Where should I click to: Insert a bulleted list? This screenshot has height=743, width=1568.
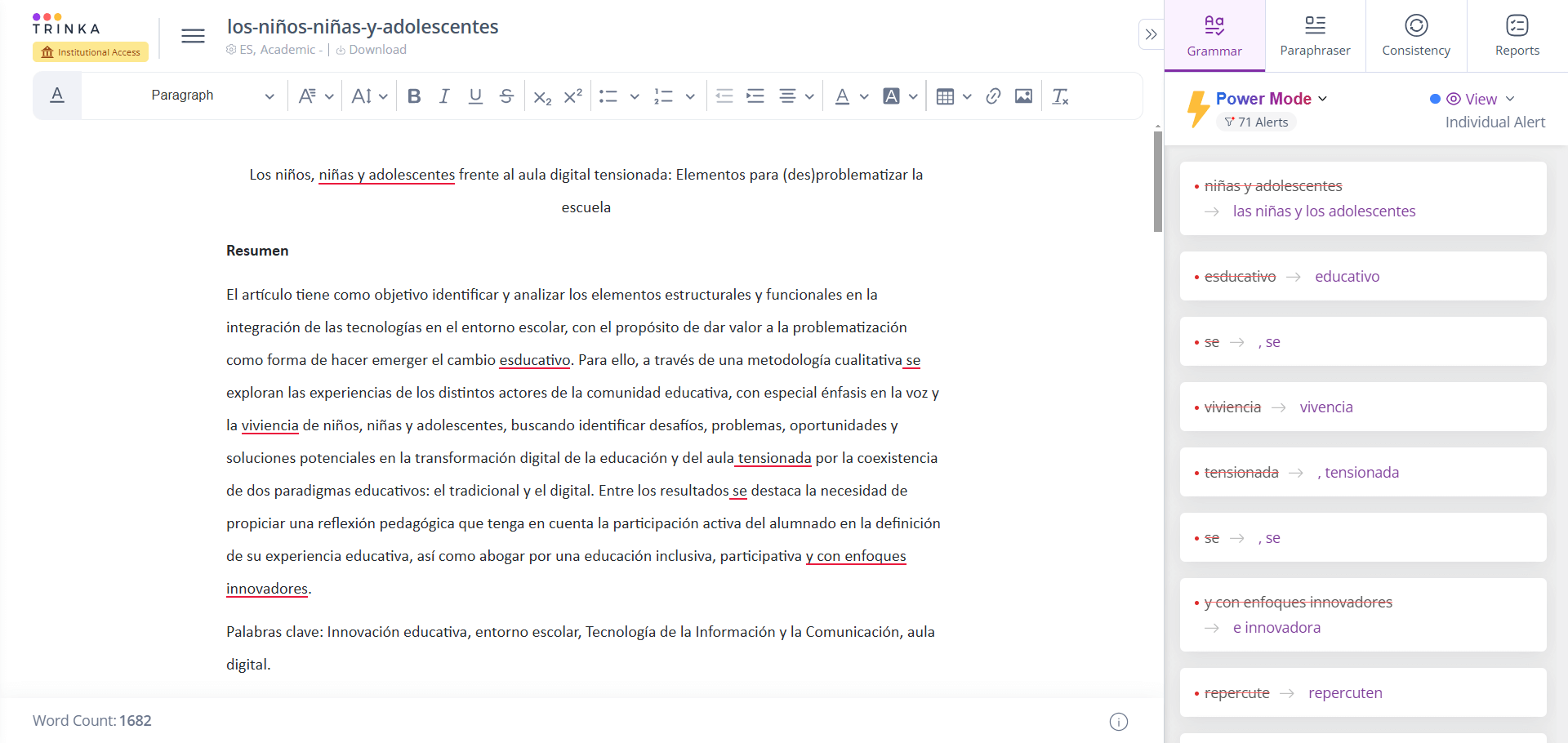click(608, 96)
